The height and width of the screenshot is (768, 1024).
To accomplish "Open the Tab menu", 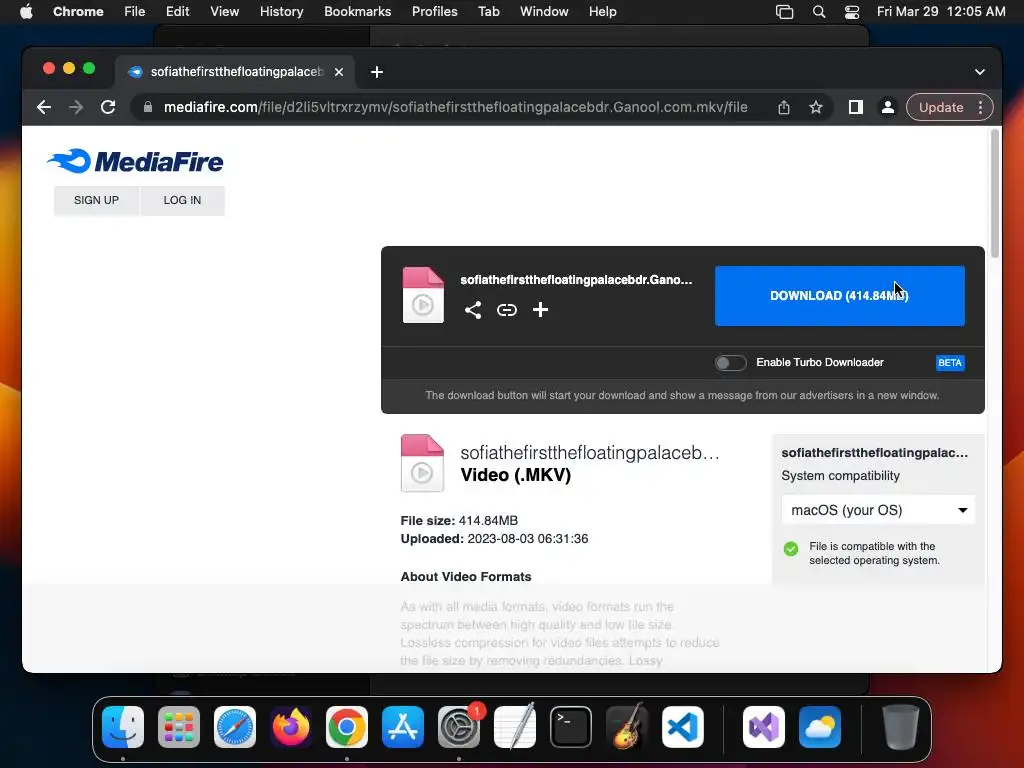I will pyautogui.click(x=488, y=12).
